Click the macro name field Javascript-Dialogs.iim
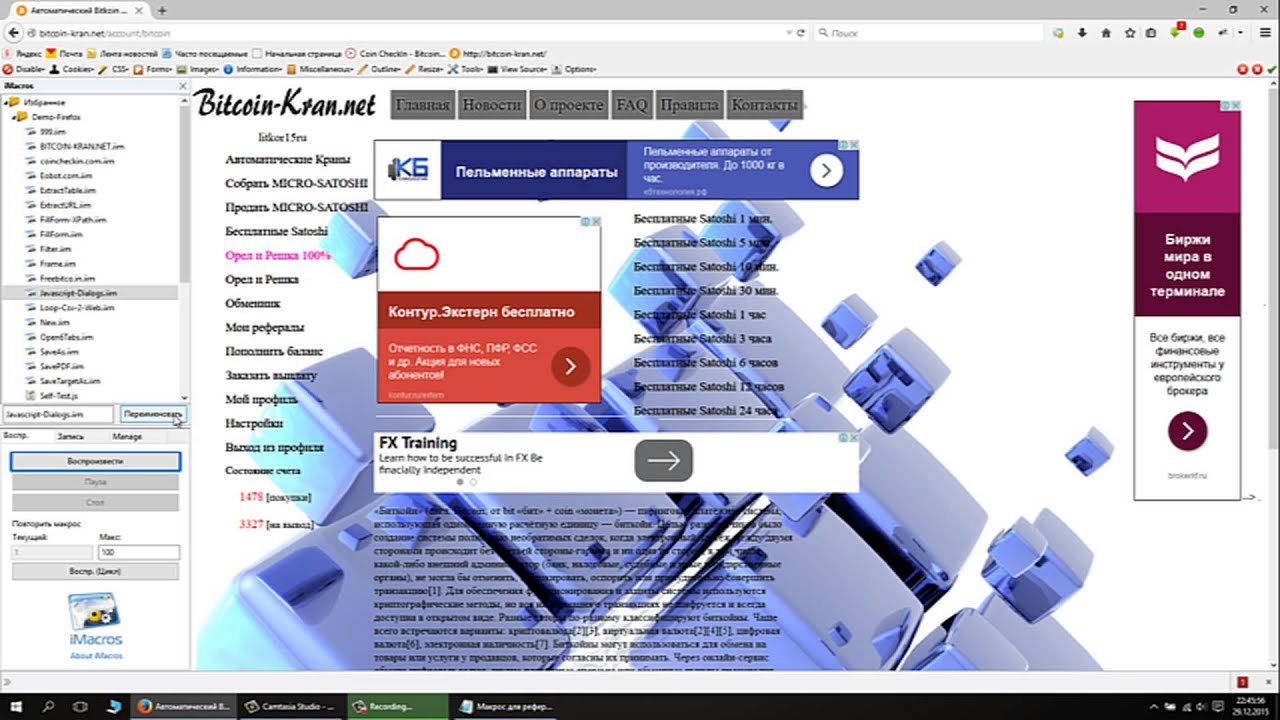This screenshot has height=720, width=1280. 57,414
